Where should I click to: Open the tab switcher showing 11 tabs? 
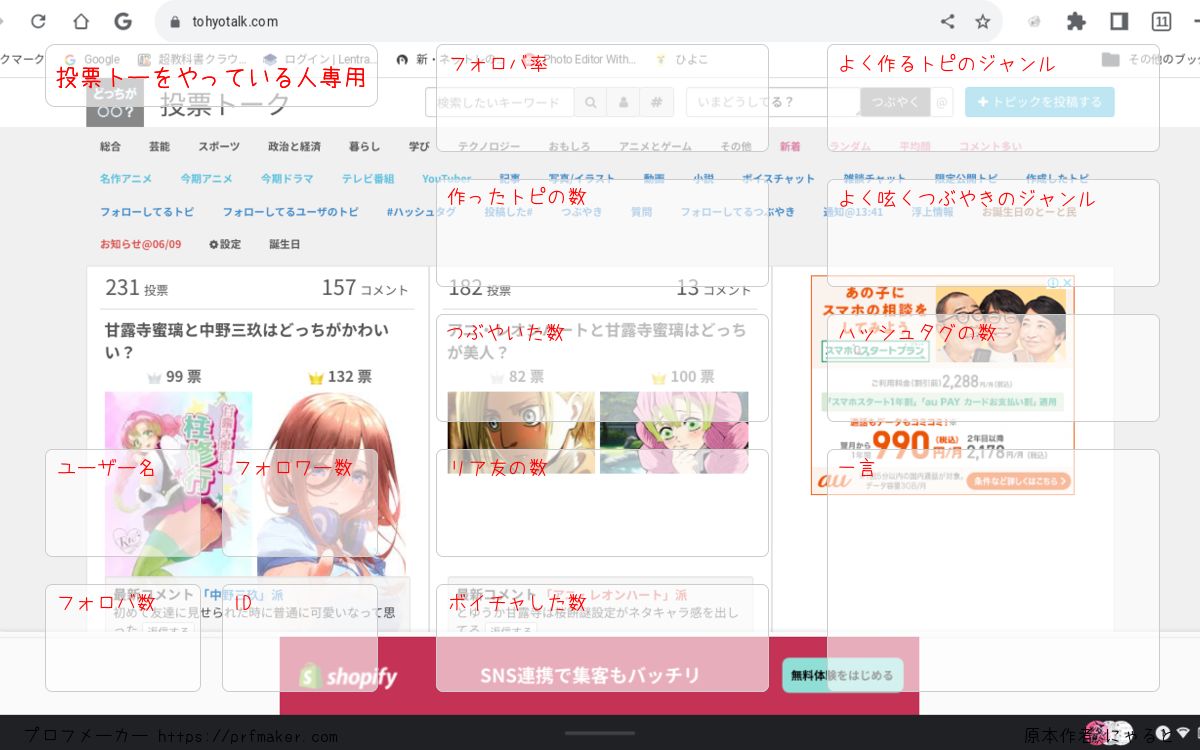pos(1161,21)
